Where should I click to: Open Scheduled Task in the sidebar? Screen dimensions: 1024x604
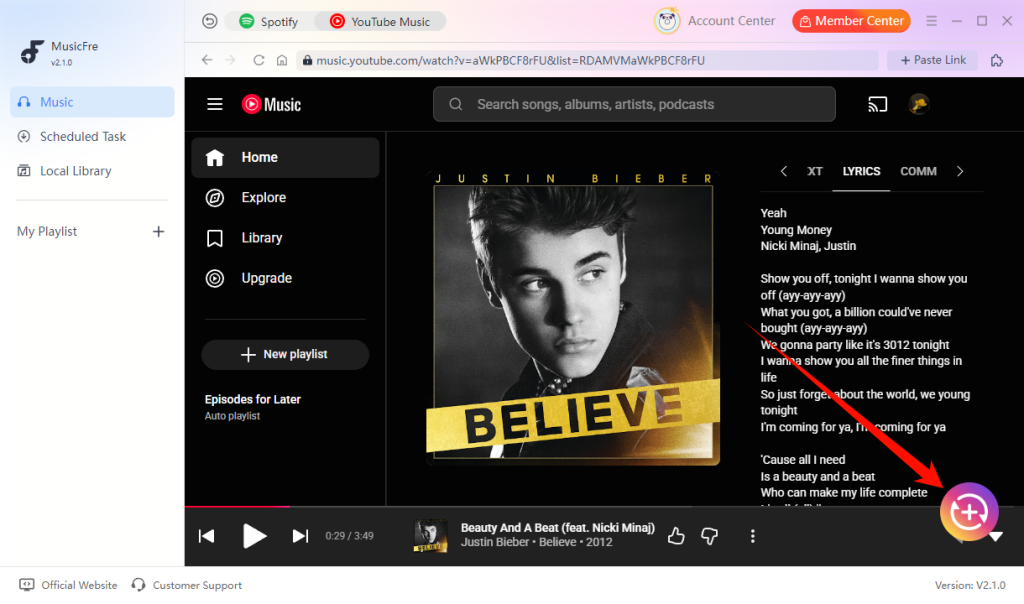click(92, 136)
